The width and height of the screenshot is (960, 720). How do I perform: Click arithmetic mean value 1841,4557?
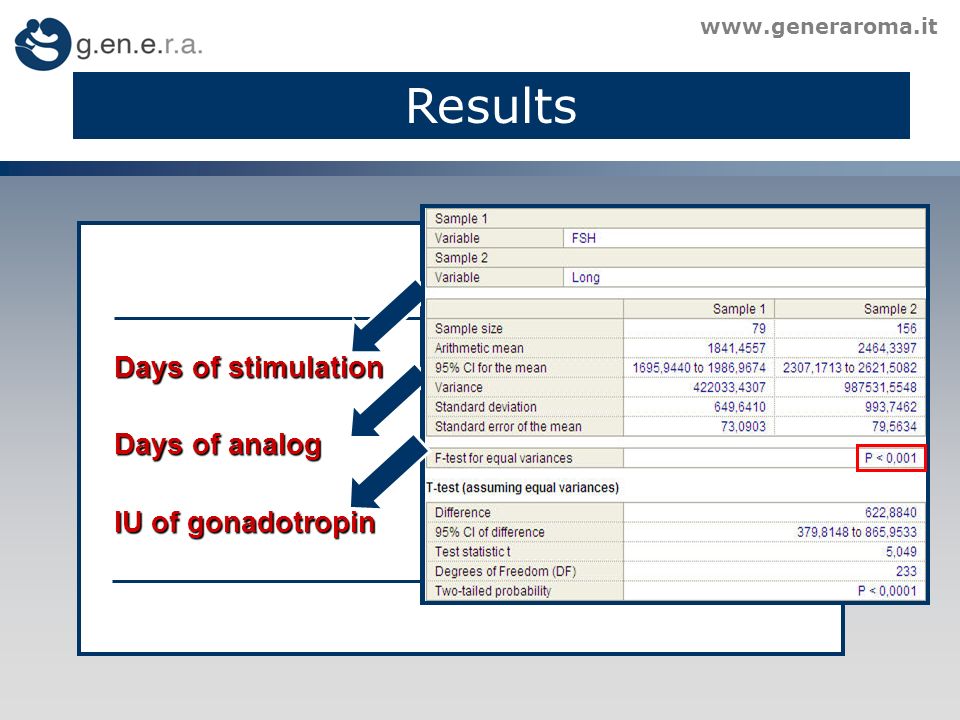(737, 348)
